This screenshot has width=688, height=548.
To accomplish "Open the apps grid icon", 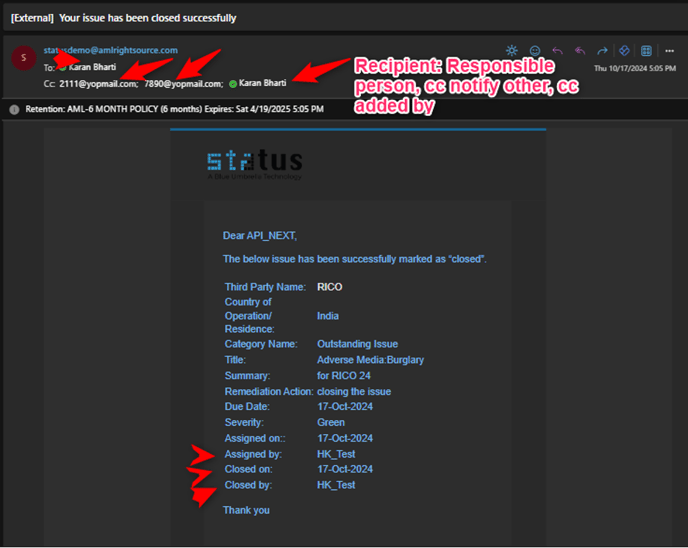I will tap(646, 50).
